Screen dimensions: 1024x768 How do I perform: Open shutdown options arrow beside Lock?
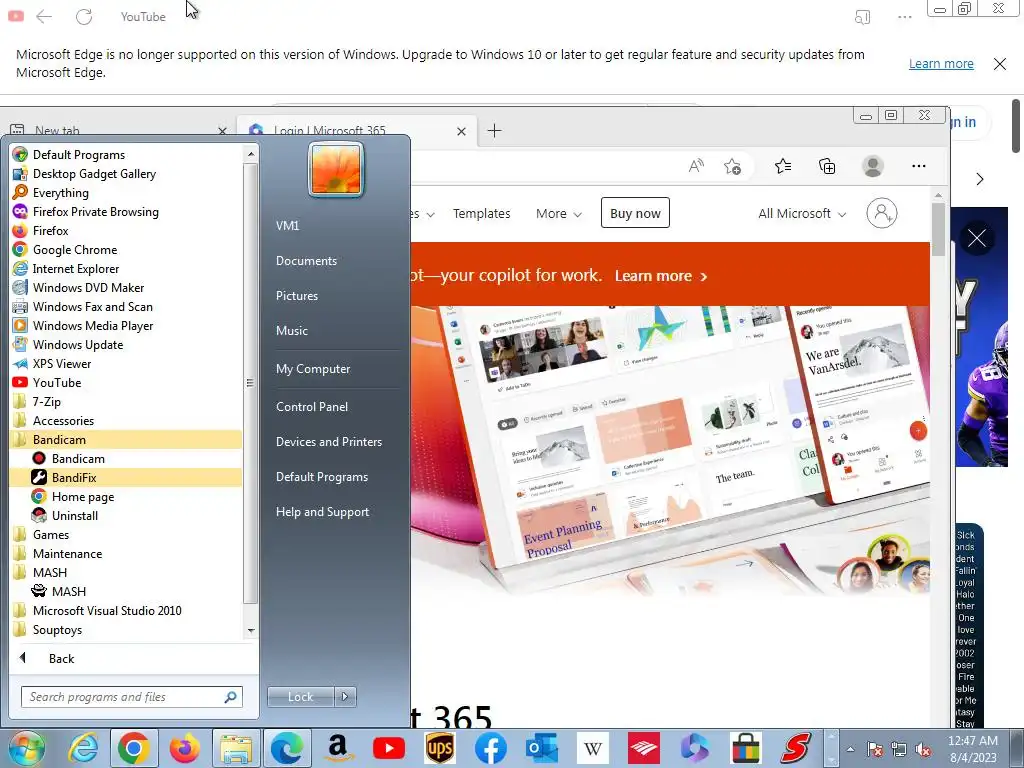point(345,697)
